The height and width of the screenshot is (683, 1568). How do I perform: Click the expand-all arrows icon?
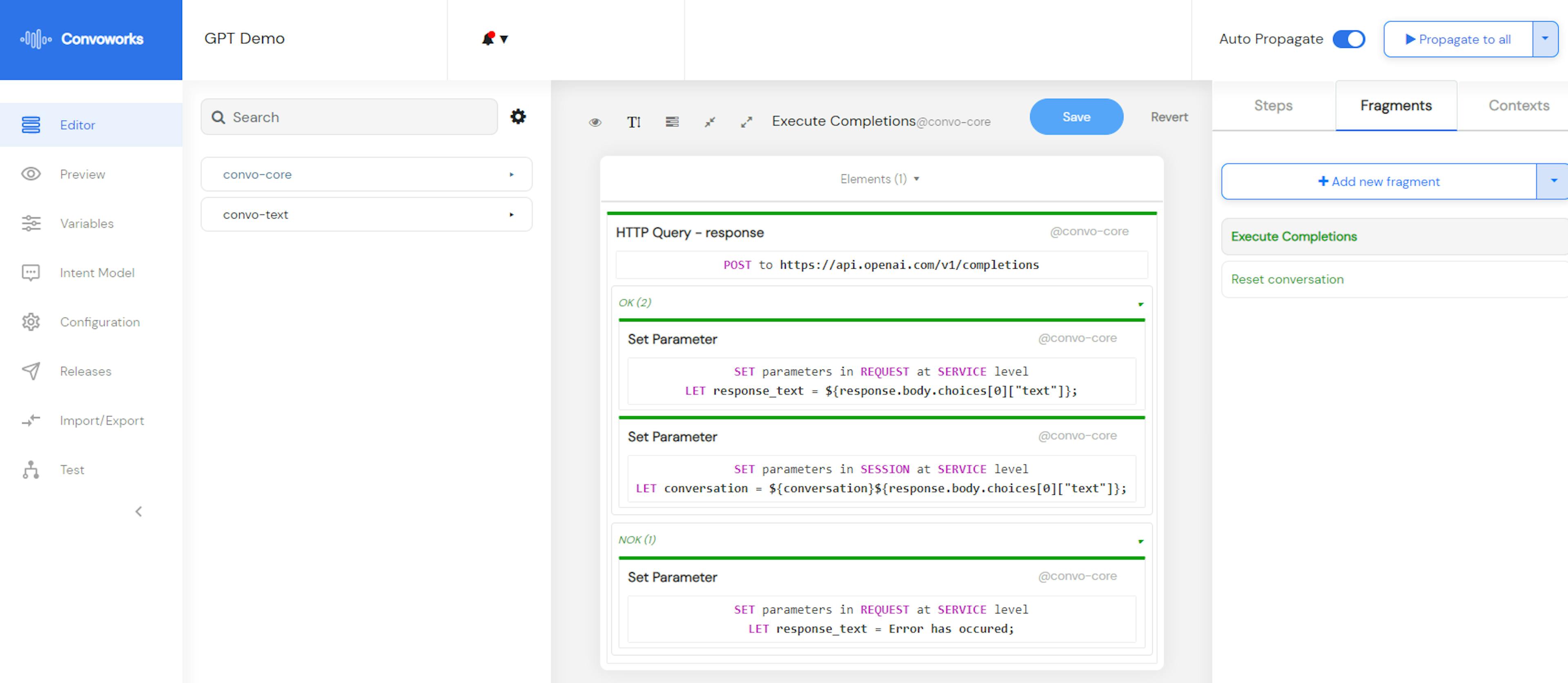point(746,122)
